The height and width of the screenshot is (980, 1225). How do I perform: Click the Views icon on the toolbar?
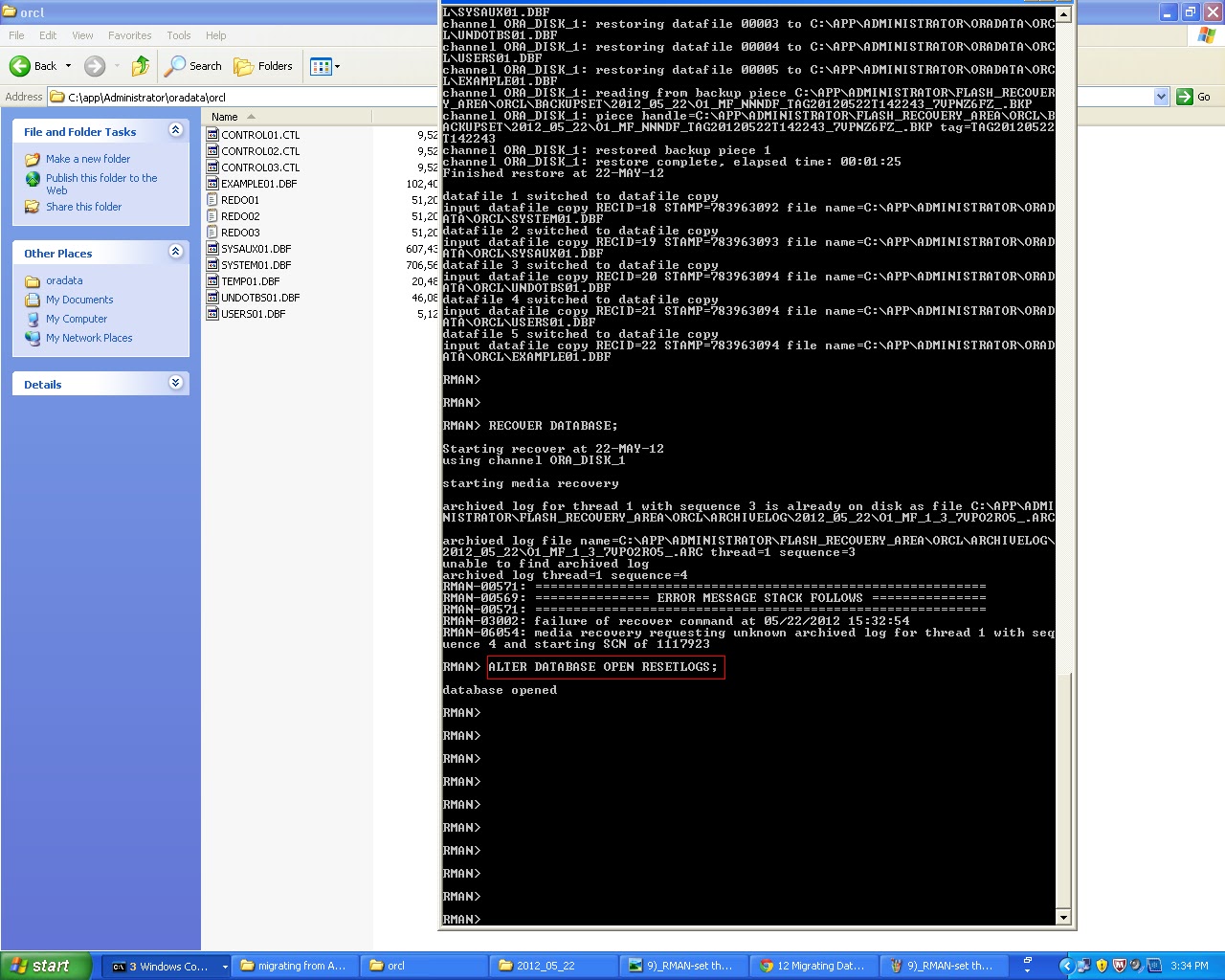[x=319, y=66]
